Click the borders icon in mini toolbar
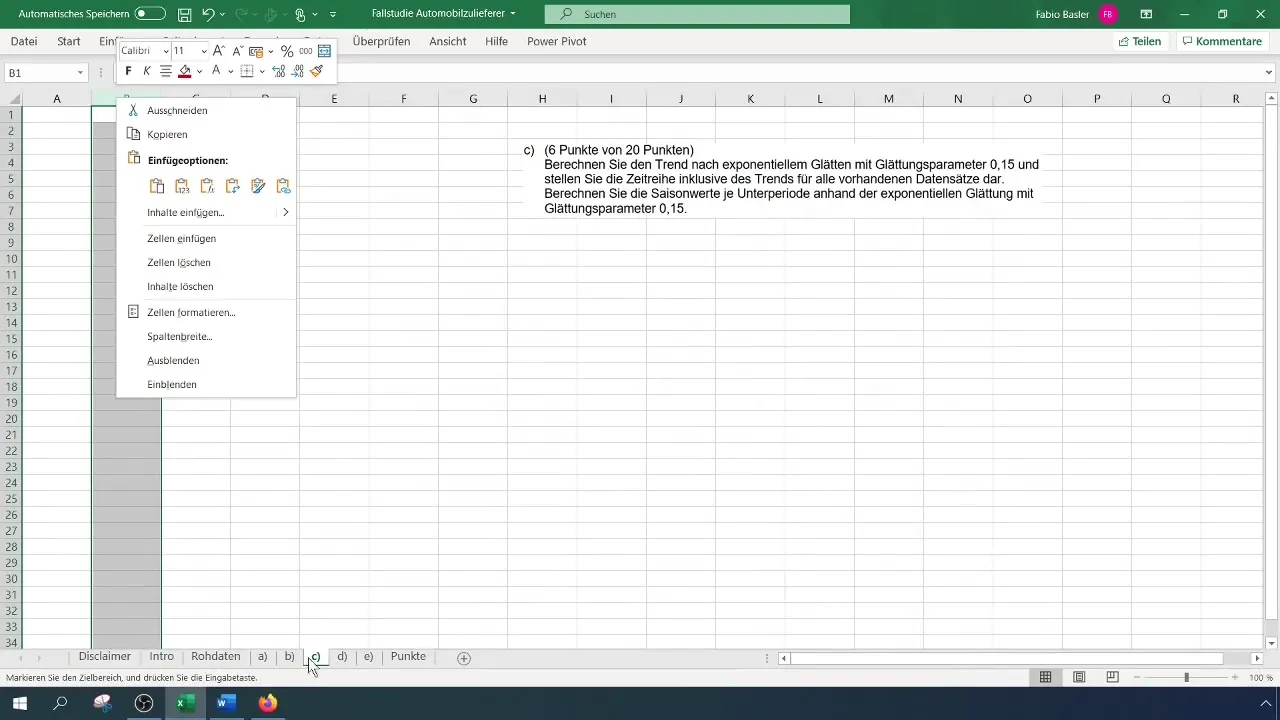The image size is (1280, 720). [247, 71]
